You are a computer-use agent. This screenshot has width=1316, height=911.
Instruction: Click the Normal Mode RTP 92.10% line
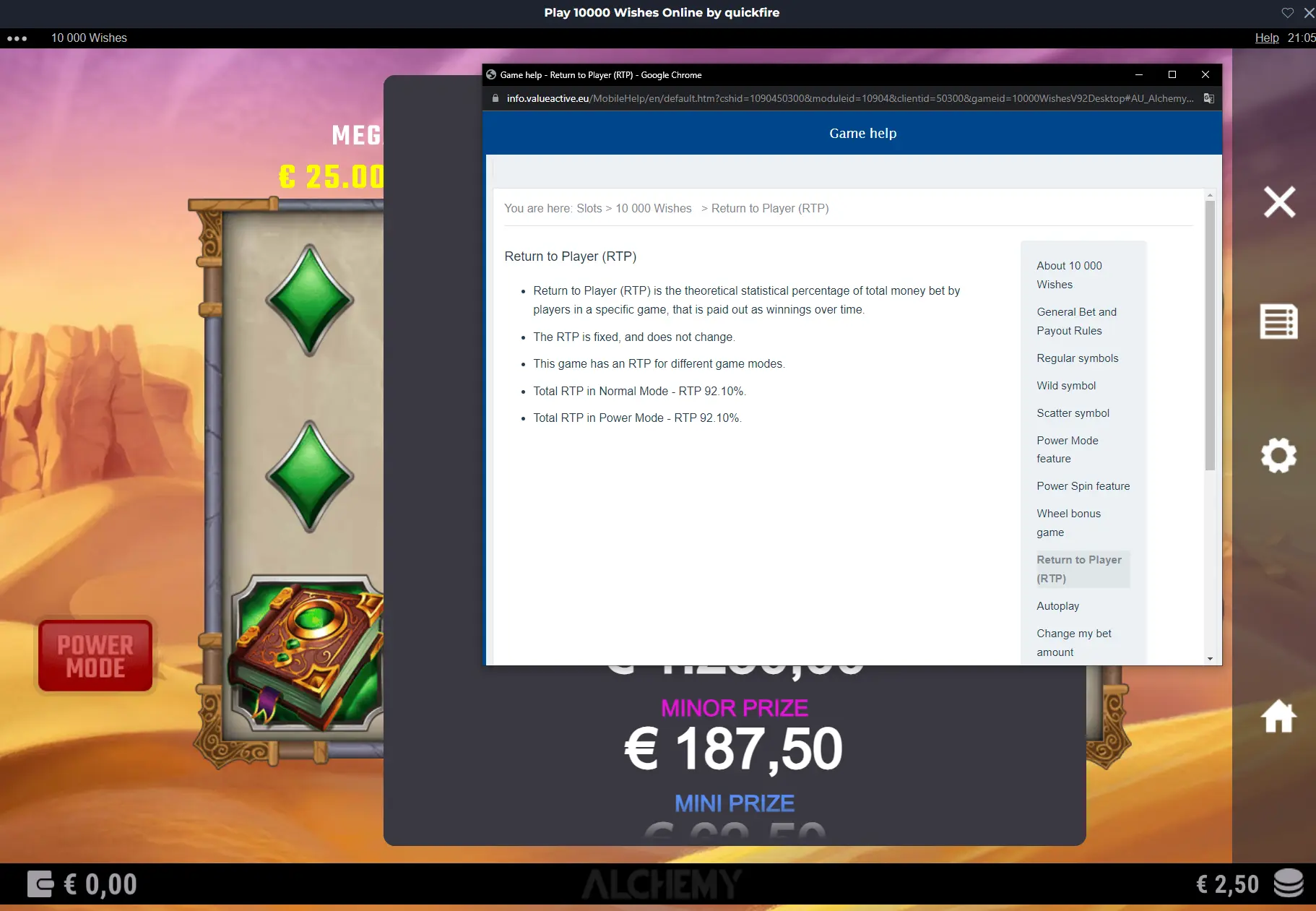[x=639, y=391]
